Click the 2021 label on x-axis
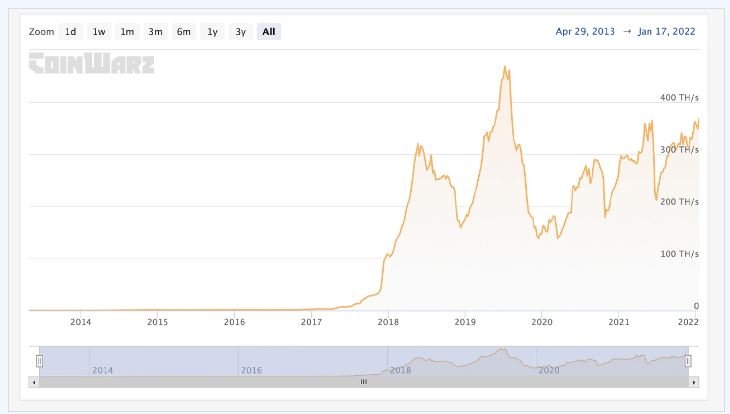730x414 pixels. [619, 322]
